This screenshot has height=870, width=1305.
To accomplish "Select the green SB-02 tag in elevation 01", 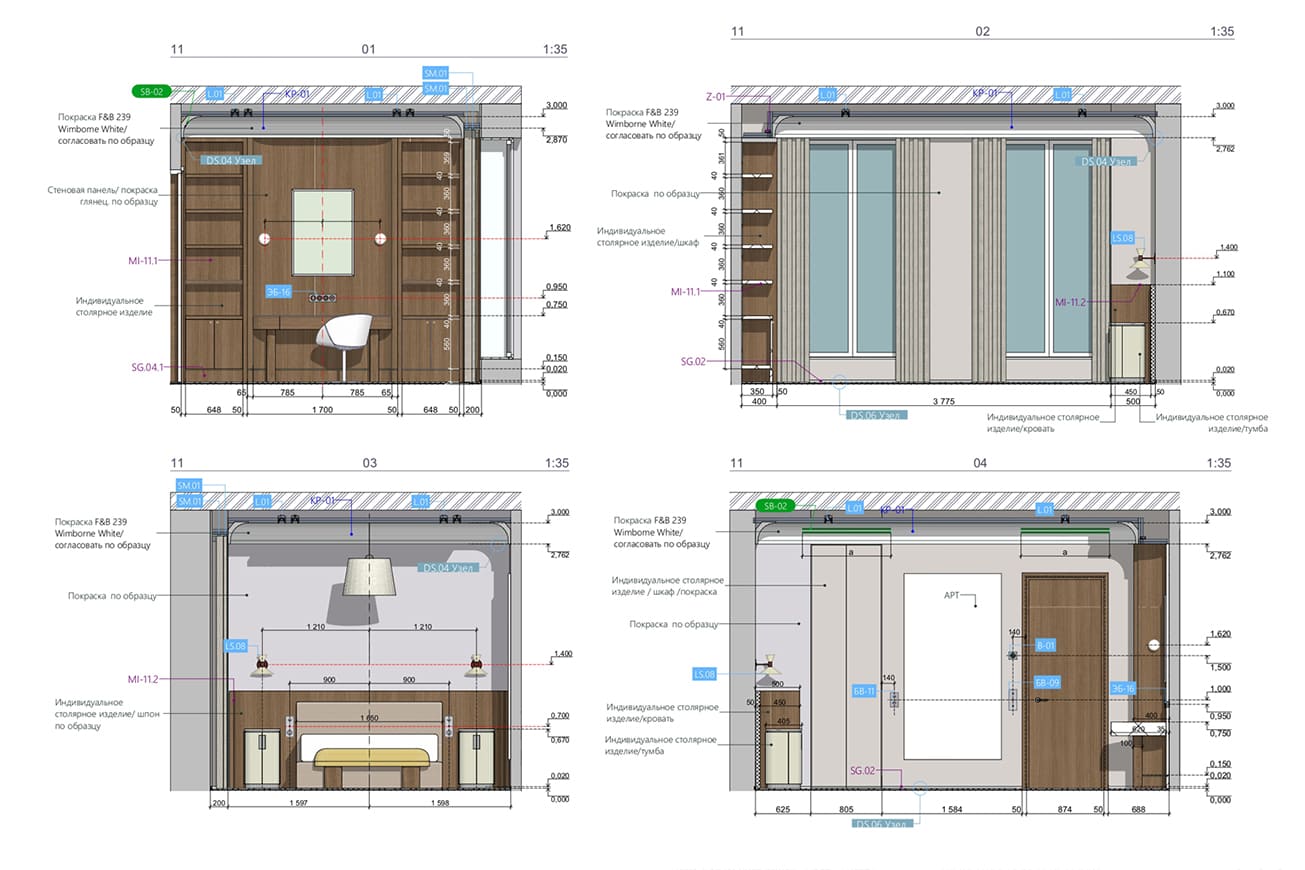I will click(152, 91).
